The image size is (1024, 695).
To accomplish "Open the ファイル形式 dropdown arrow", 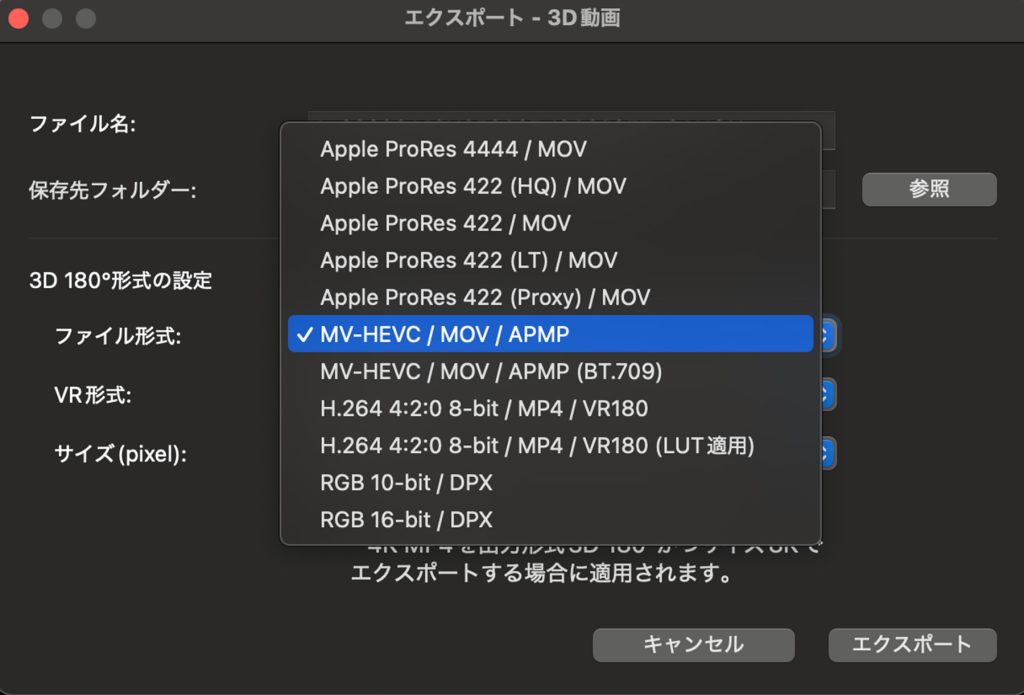I will (x=828, y=335).
